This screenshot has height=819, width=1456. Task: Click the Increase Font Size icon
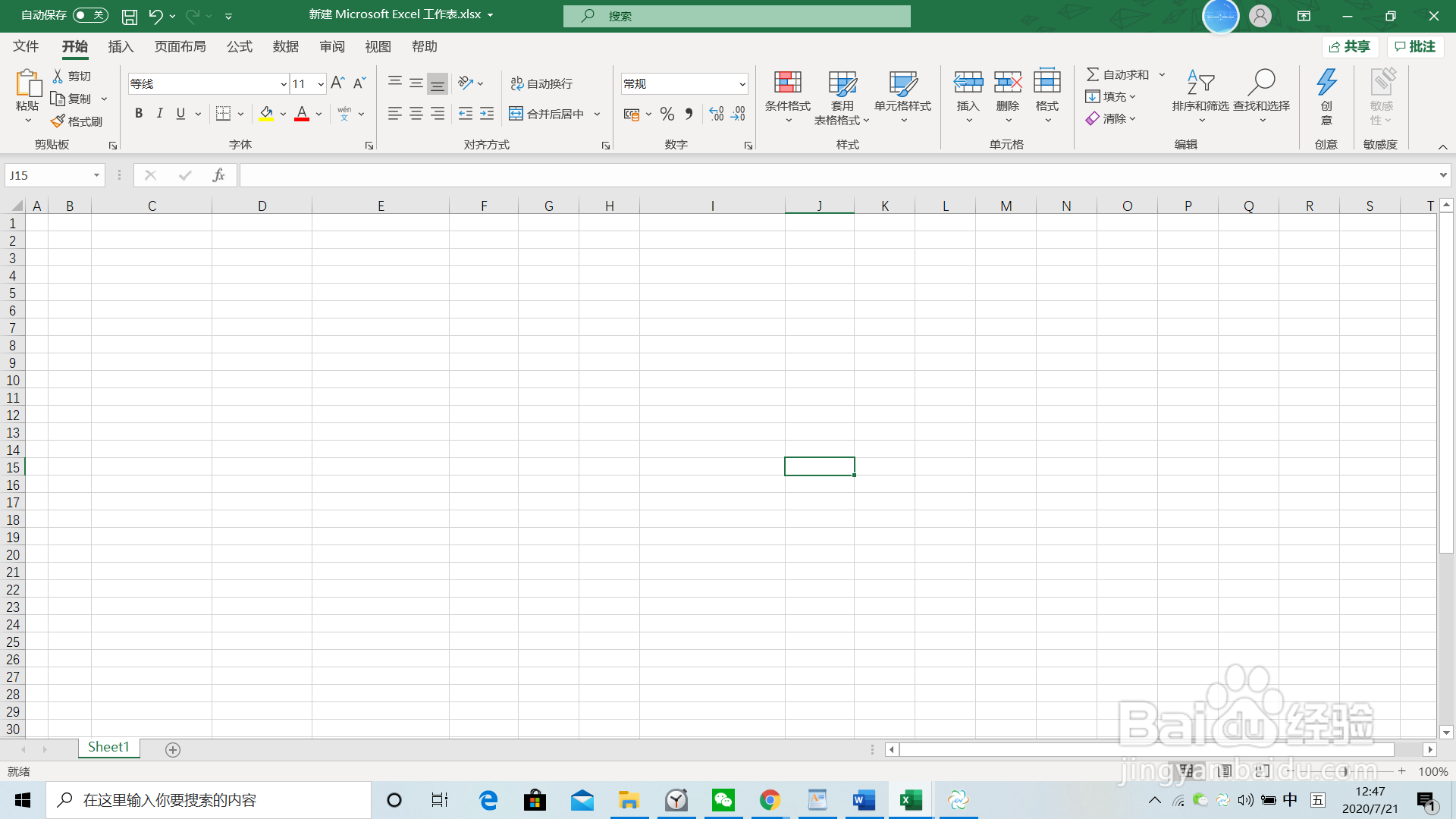click(337, 83)
